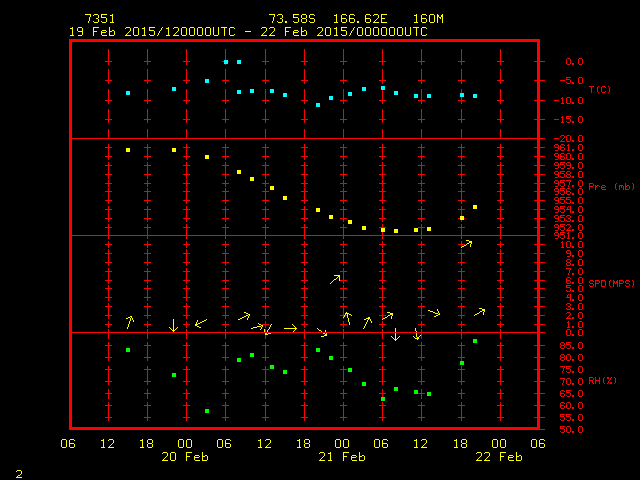640x480 pixels.
Task: Click station ID 7351 in header
Action: (99, 19)
